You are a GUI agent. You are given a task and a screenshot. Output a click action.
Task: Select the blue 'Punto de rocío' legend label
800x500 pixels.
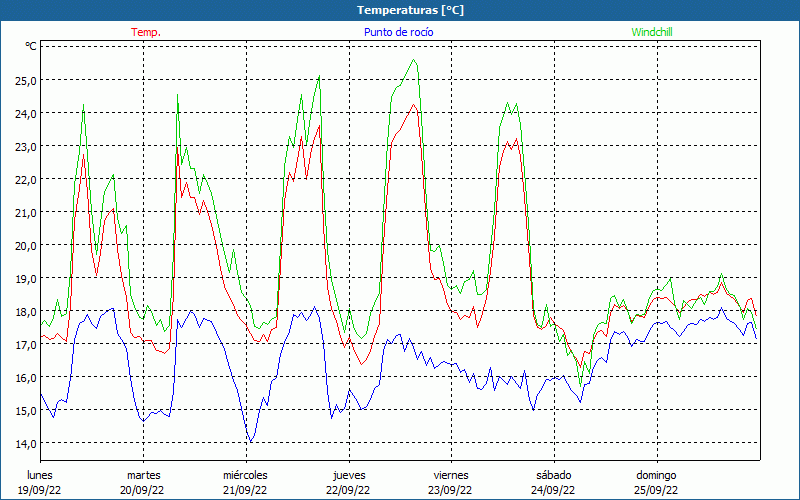pos(398,32)
